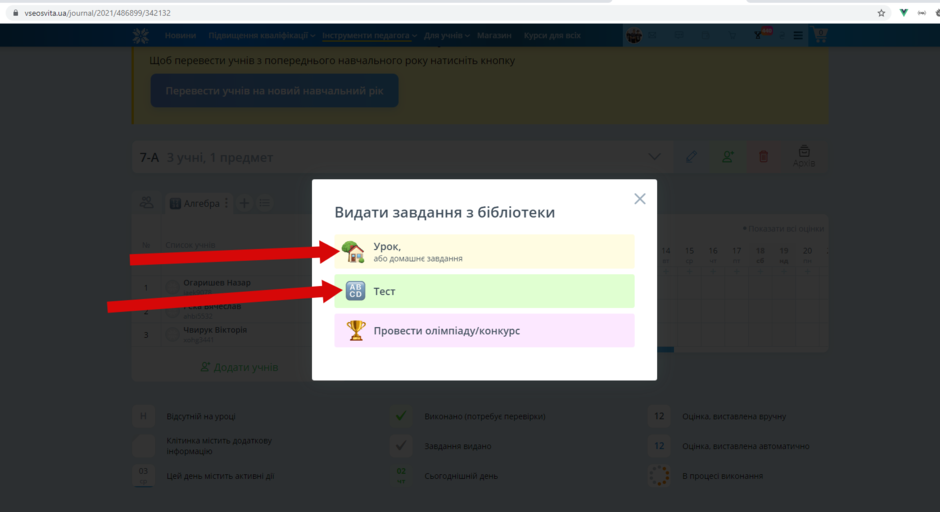
Task: Open Інструменти педагога dropdown menu
Action: [x=369, y=35]
